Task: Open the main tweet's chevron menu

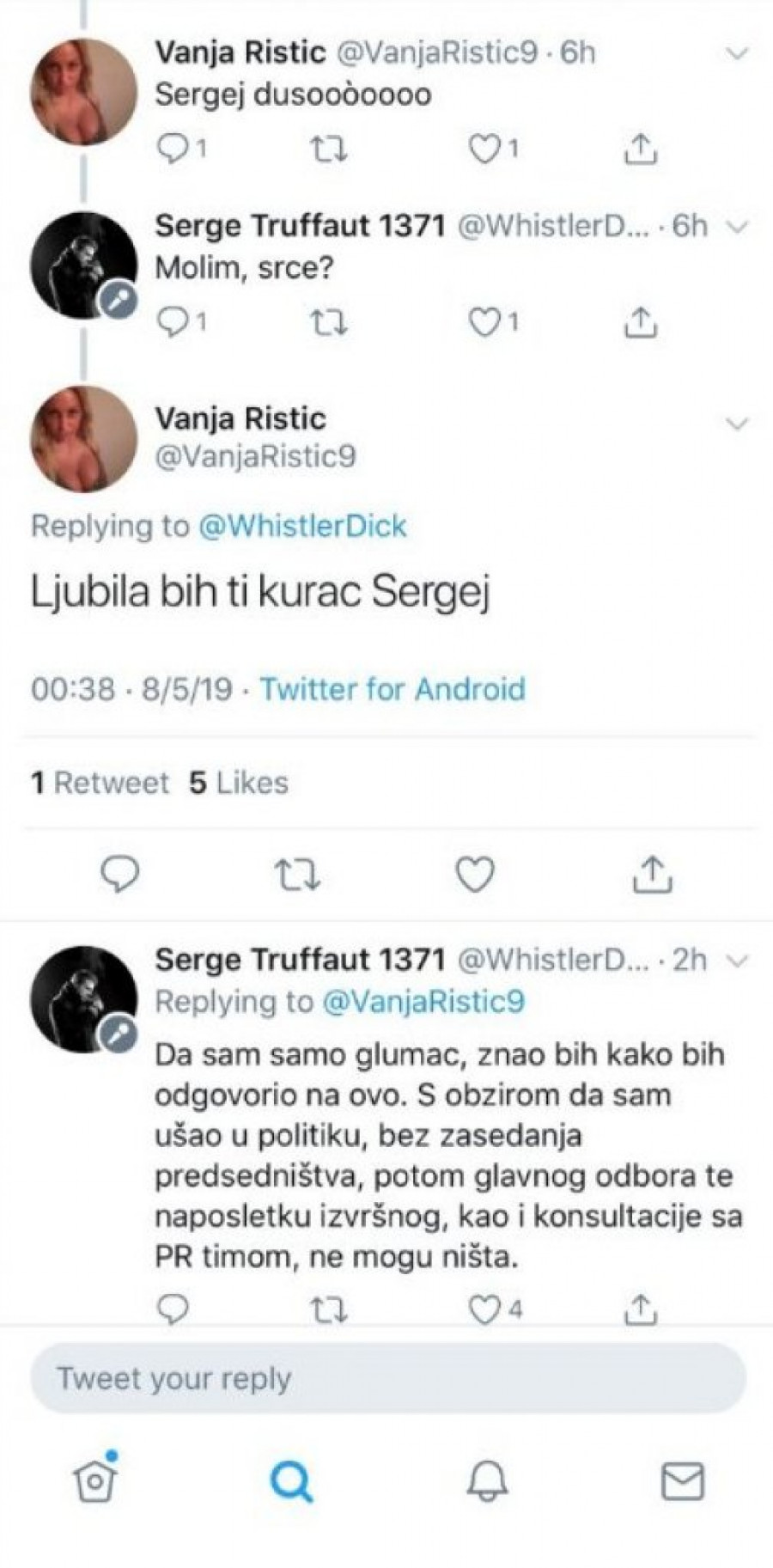Action: pyautogui.click(x=737, y=423)
